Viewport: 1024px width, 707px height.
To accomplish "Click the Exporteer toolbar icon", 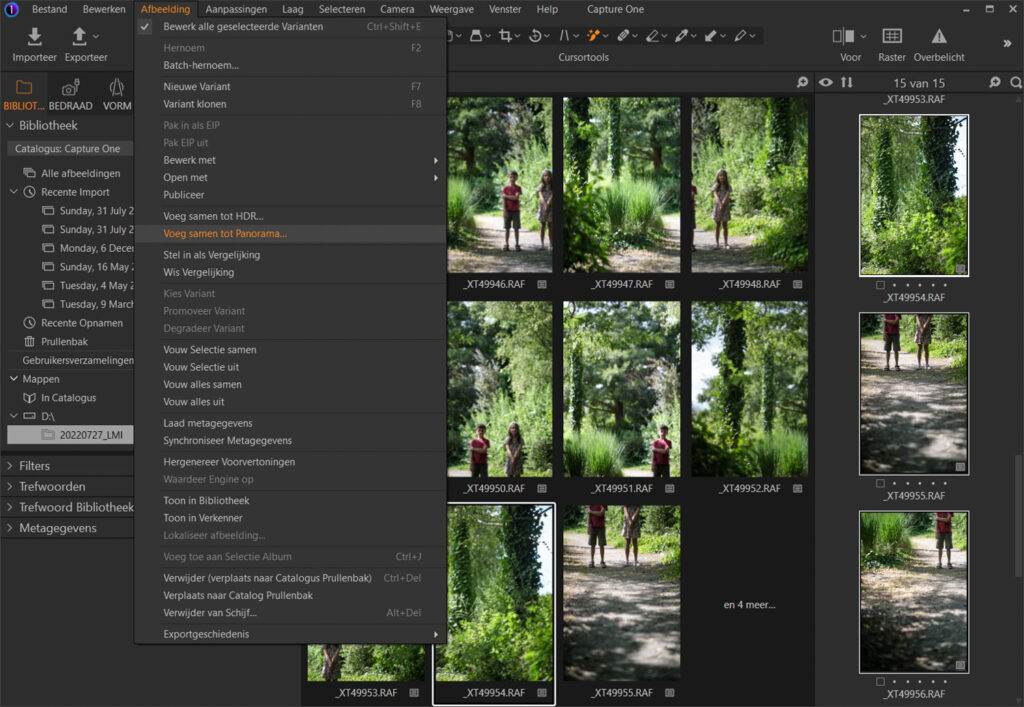I will pos(79,37).
